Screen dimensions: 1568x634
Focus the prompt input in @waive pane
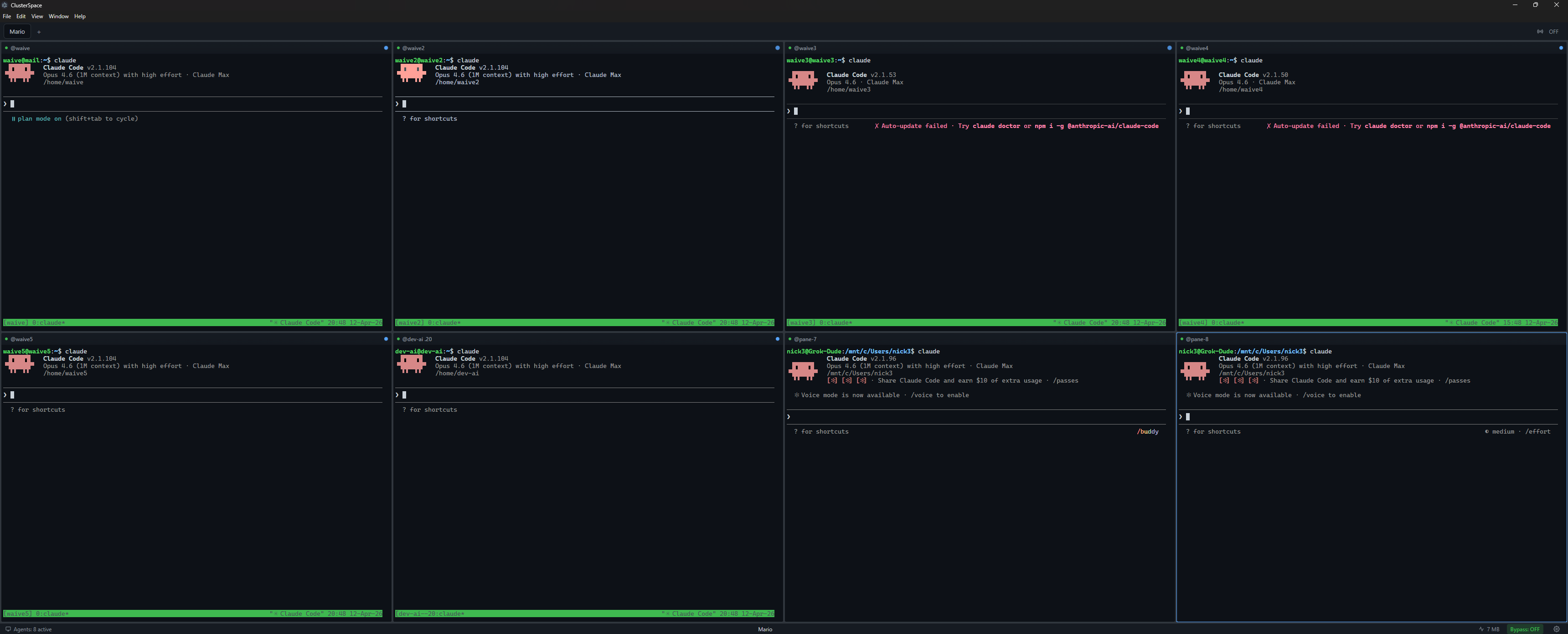coord(193,104)
